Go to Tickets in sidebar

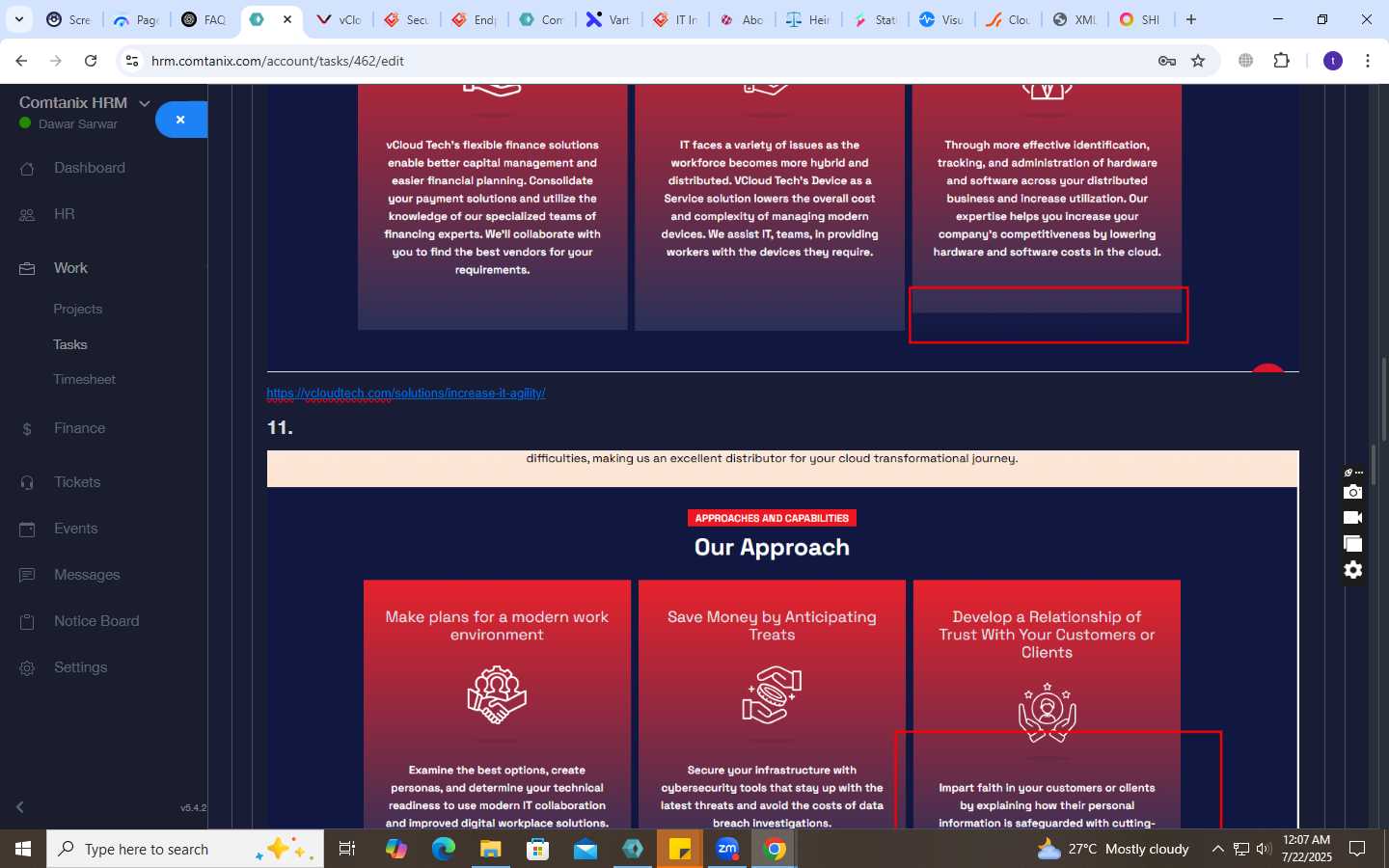(x=77, y=482)
